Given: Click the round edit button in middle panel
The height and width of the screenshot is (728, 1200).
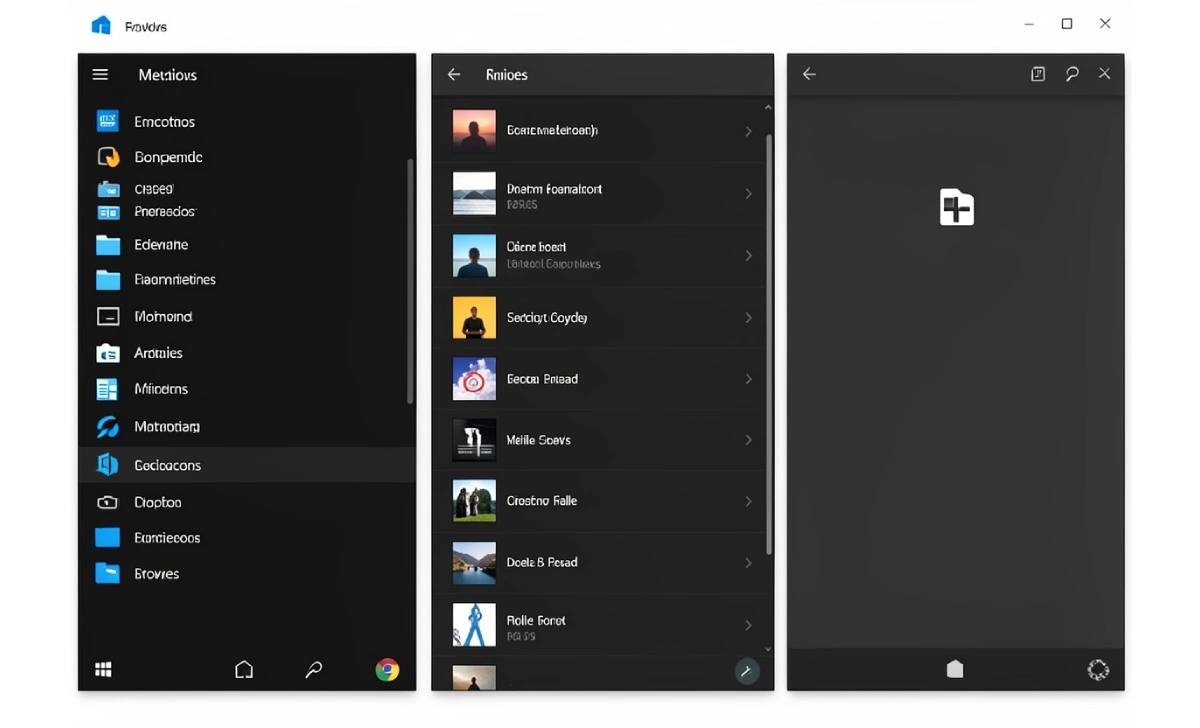Looking at the screenshot, I should point(746,672).
